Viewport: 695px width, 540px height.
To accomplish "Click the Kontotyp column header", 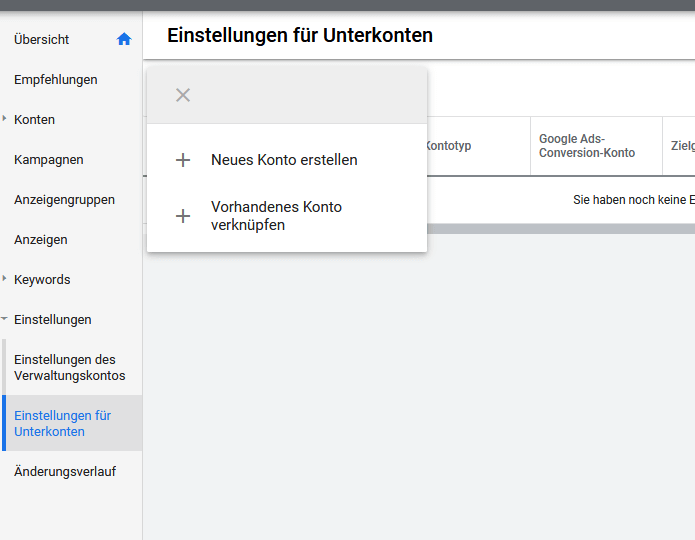I will coord(448,146).
